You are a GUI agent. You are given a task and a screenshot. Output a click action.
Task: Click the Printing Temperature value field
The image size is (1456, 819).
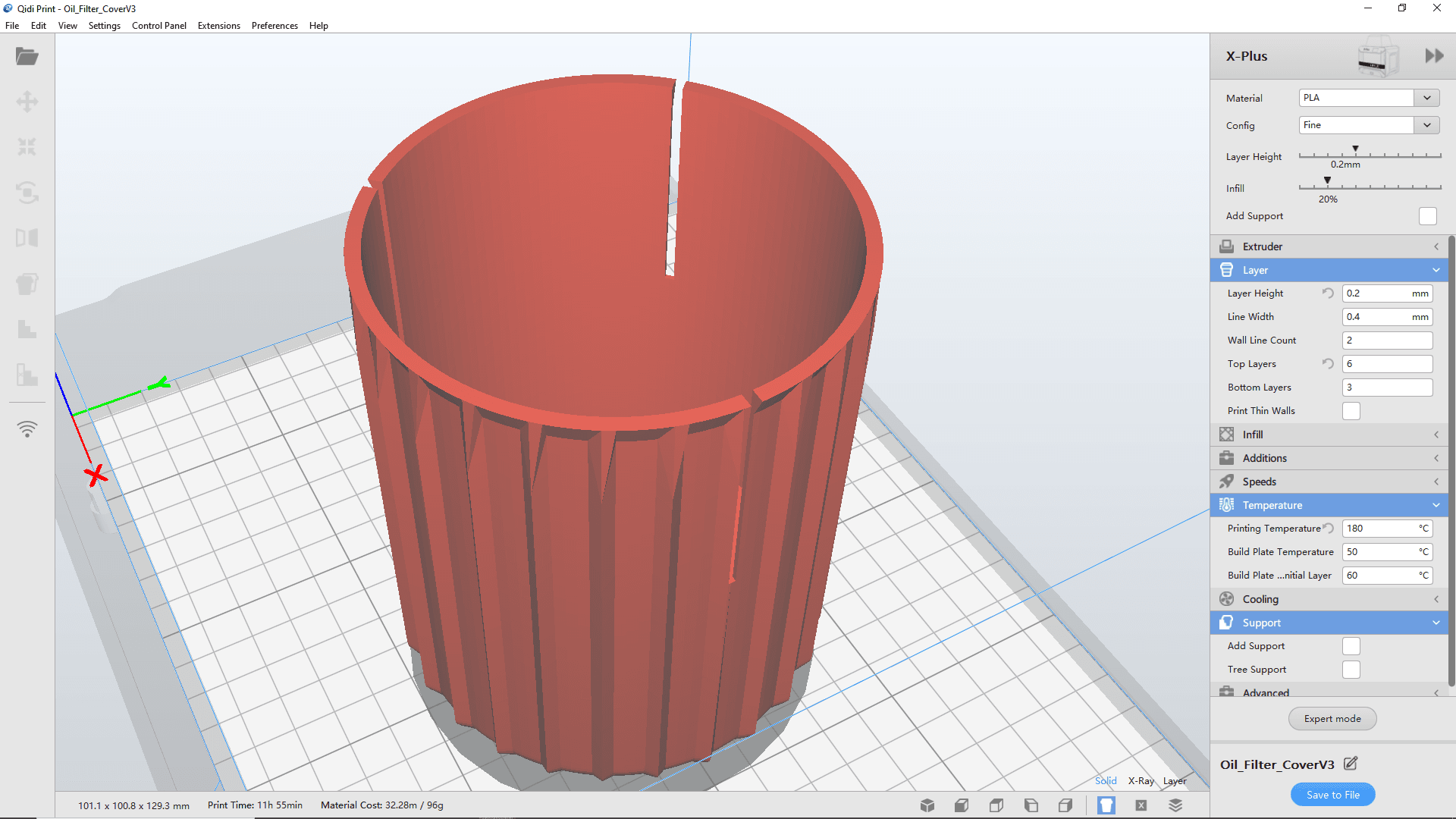[x=1387, y=529]
